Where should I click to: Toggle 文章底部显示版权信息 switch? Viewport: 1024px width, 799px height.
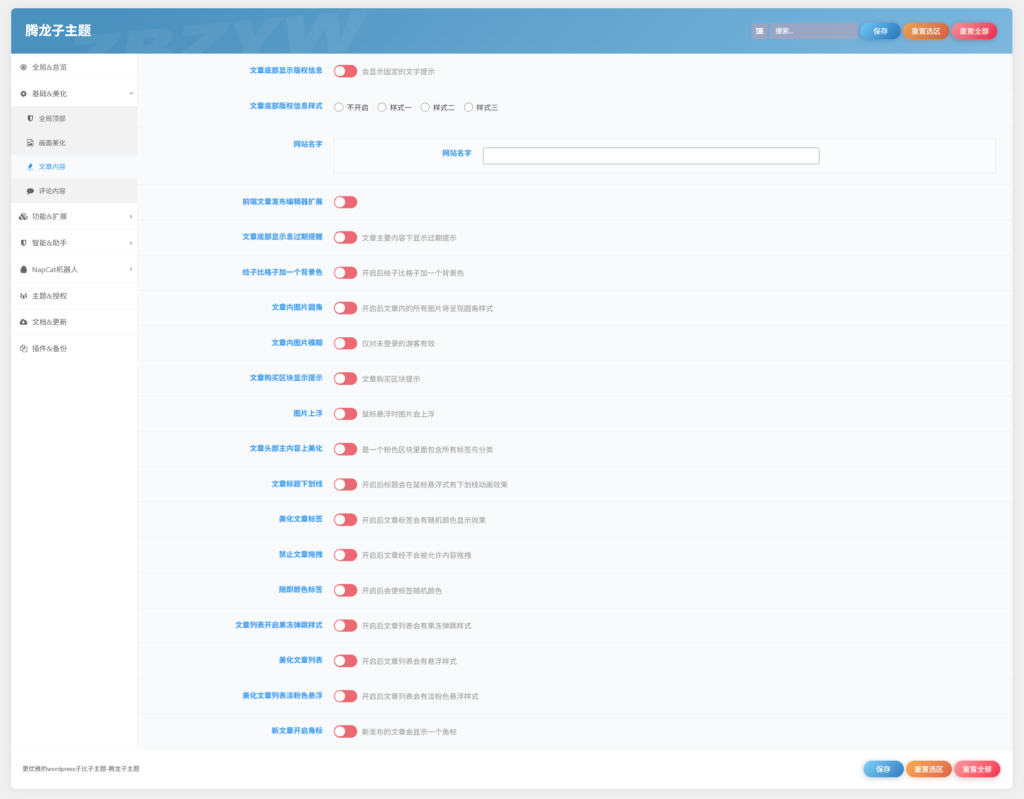(345, 71)
